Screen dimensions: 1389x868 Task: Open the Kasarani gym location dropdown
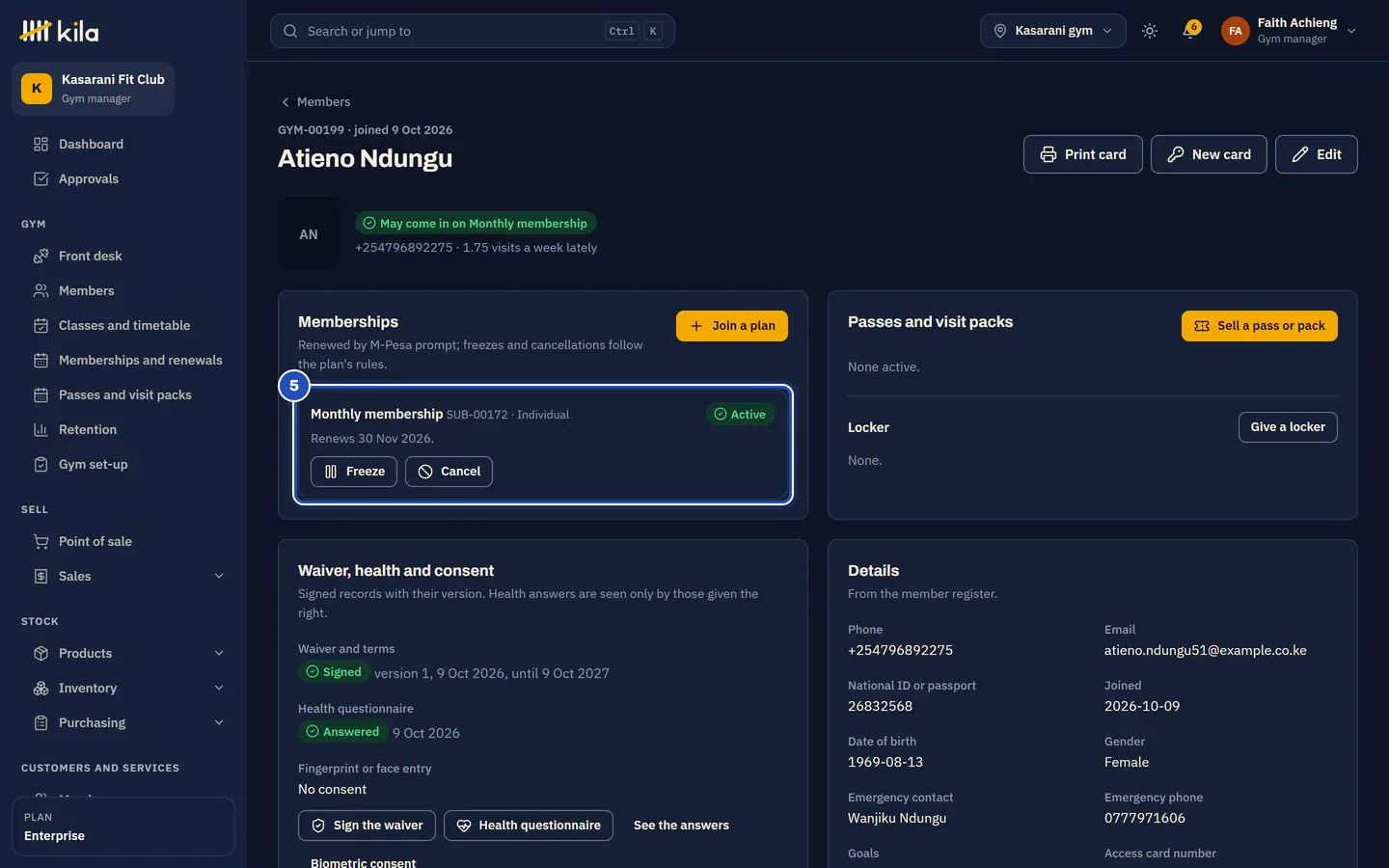1053,31
